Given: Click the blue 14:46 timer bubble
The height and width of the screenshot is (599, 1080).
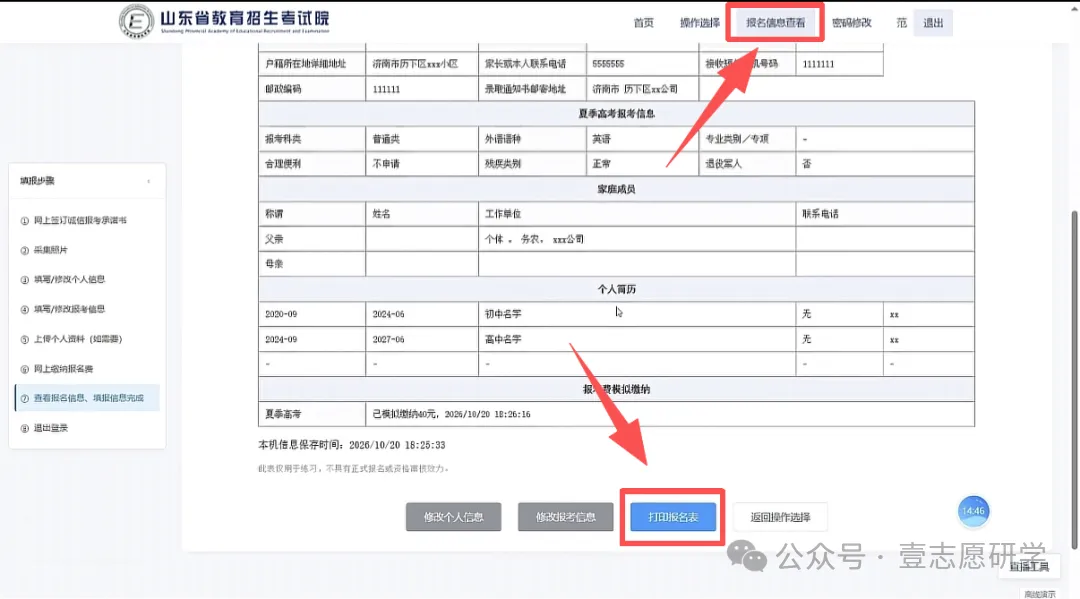Looking at the screenshot, I should tap(973, 512).
